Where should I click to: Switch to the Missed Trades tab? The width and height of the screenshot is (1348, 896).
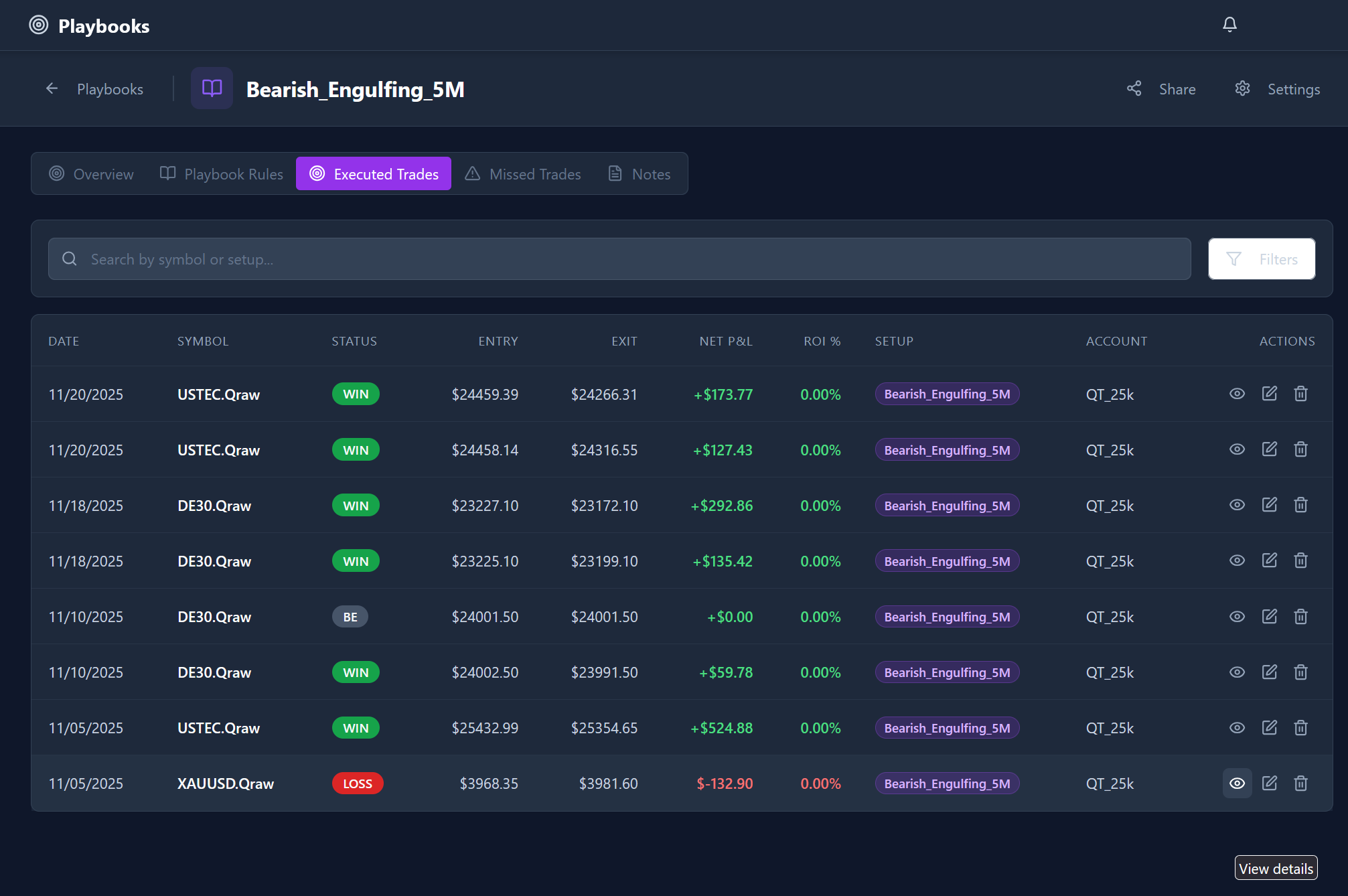click(523, 174)
